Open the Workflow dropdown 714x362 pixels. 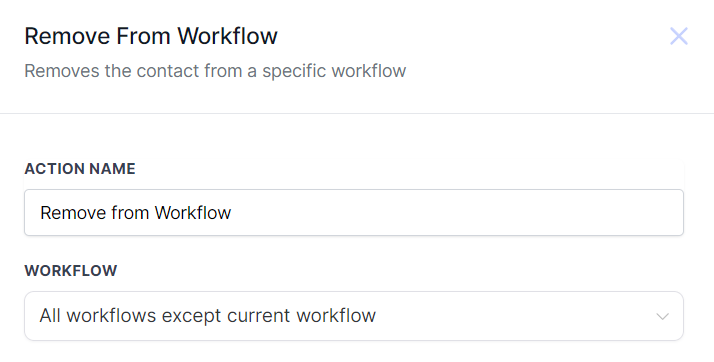(354, 316)
